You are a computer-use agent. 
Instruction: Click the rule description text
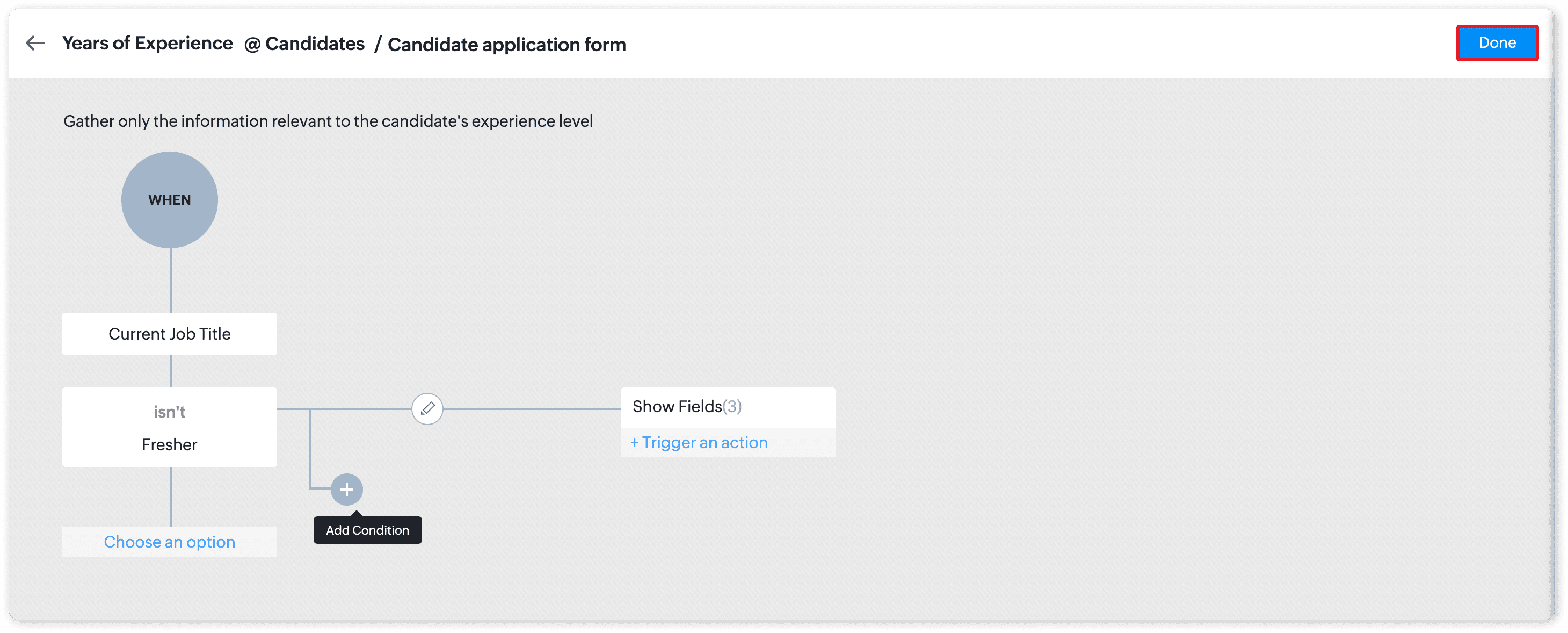[328, 121]
